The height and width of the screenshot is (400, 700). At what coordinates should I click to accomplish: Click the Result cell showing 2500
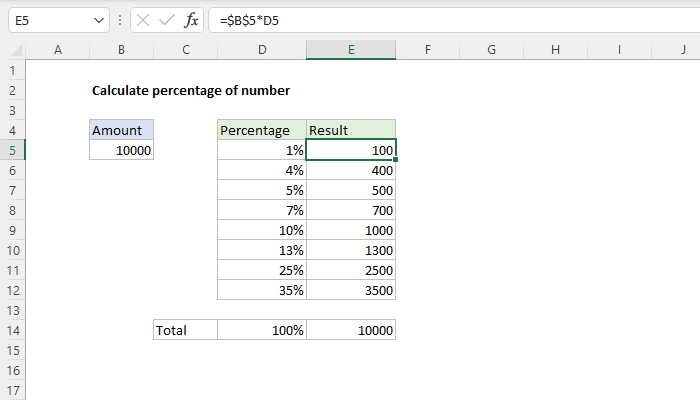tap(351, 270)
